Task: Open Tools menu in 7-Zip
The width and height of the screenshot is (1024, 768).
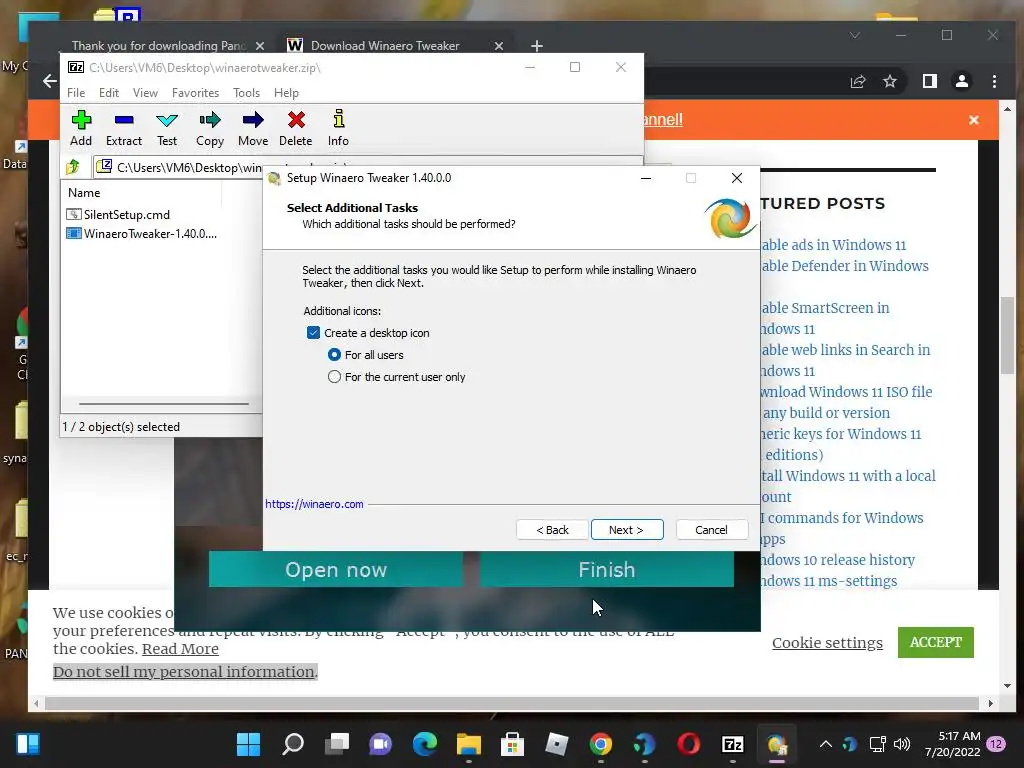Action: 246,93
